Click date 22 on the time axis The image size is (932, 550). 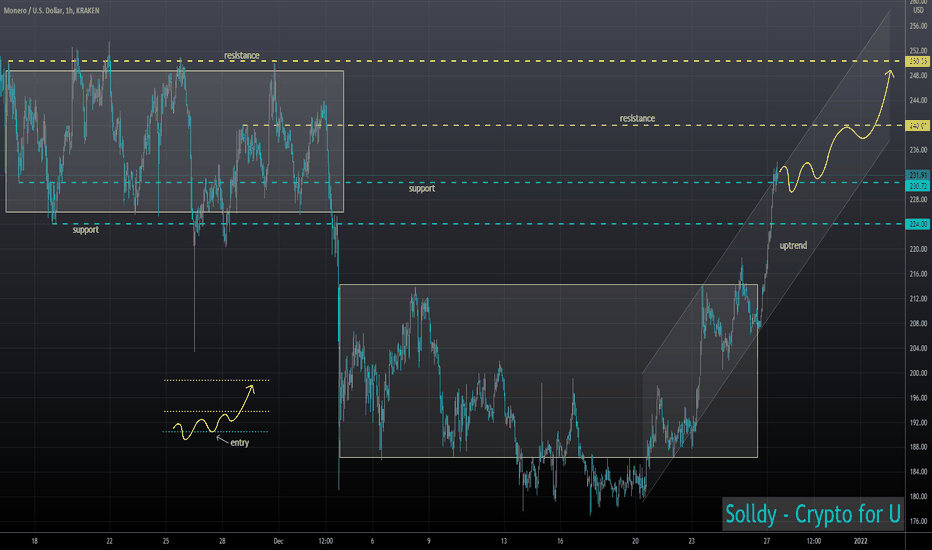coord(109,541)
